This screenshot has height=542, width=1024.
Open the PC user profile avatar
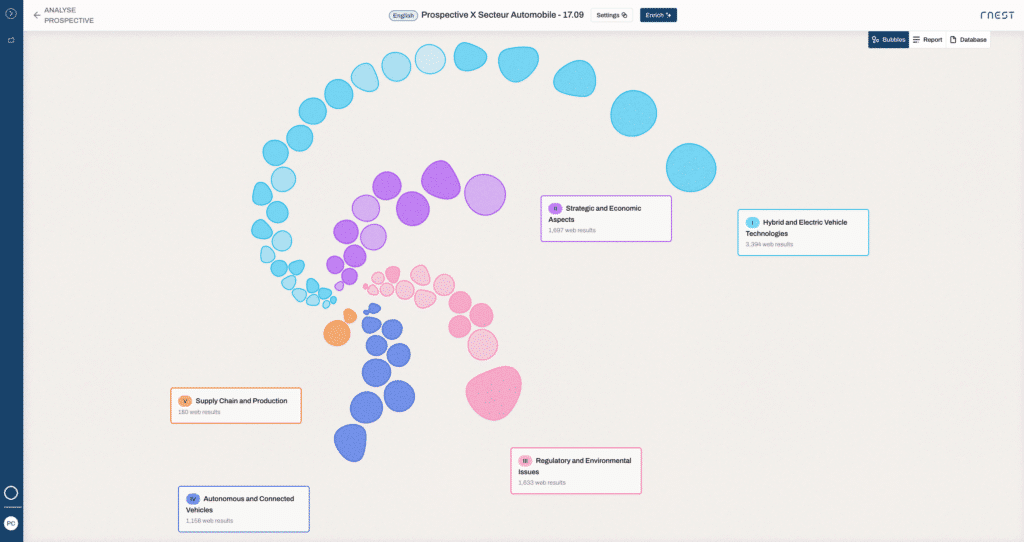11,523
